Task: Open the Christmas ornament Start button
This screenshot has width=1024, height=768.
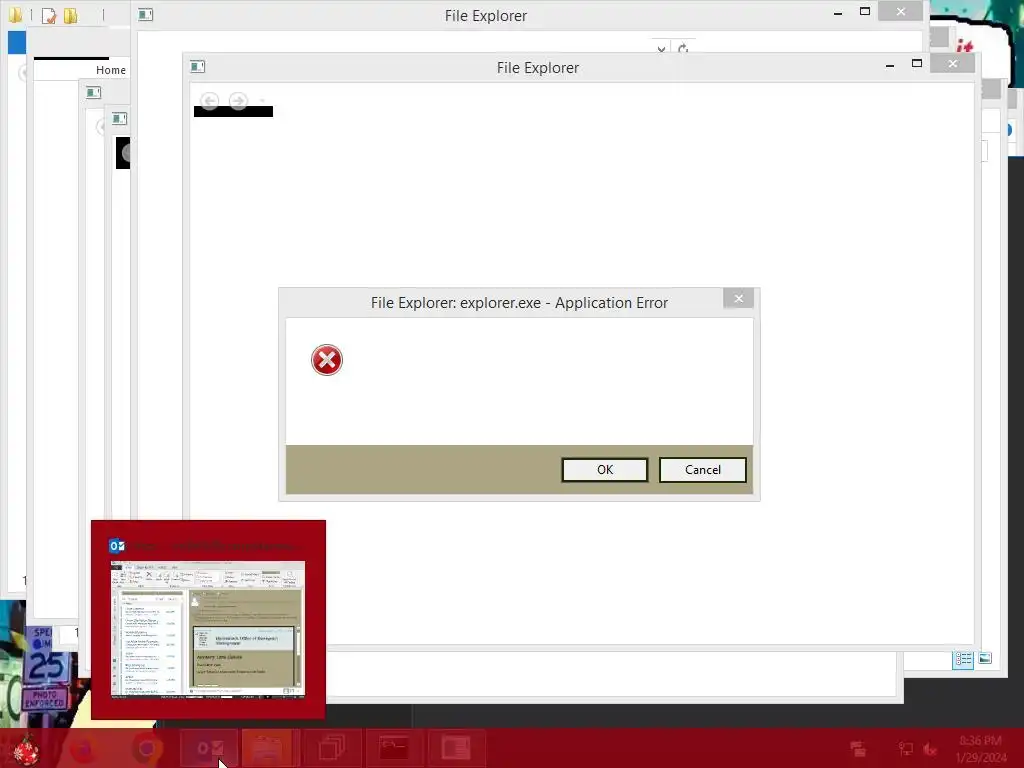Action: tap(26, 749)
